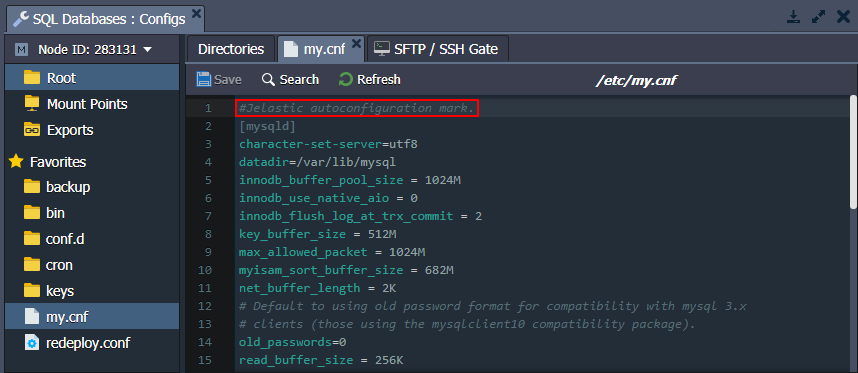Click the innodb_buffer_pool_size = 1024M line

[350, 180]
